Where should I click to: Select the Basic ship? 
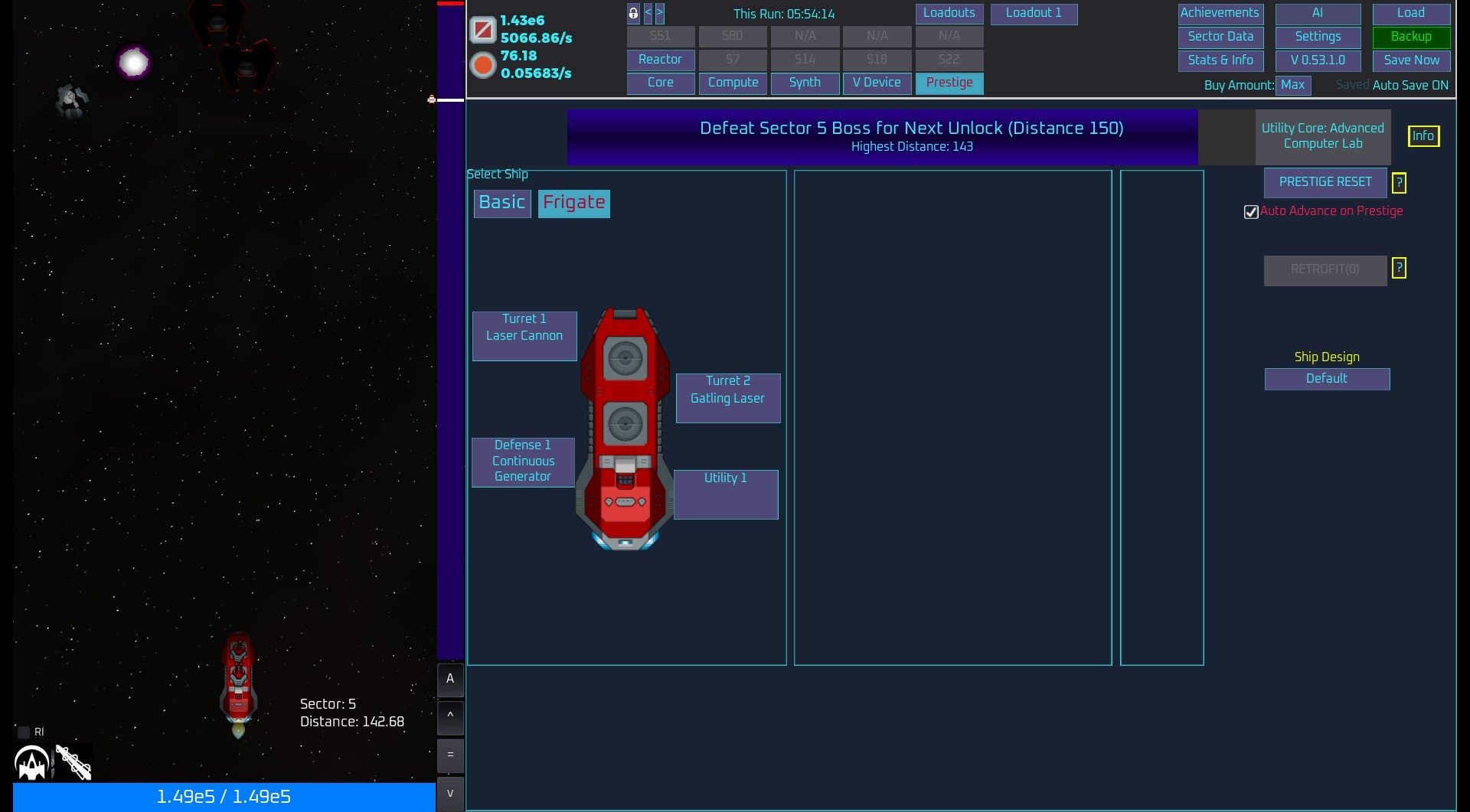[x=502, y=203]
